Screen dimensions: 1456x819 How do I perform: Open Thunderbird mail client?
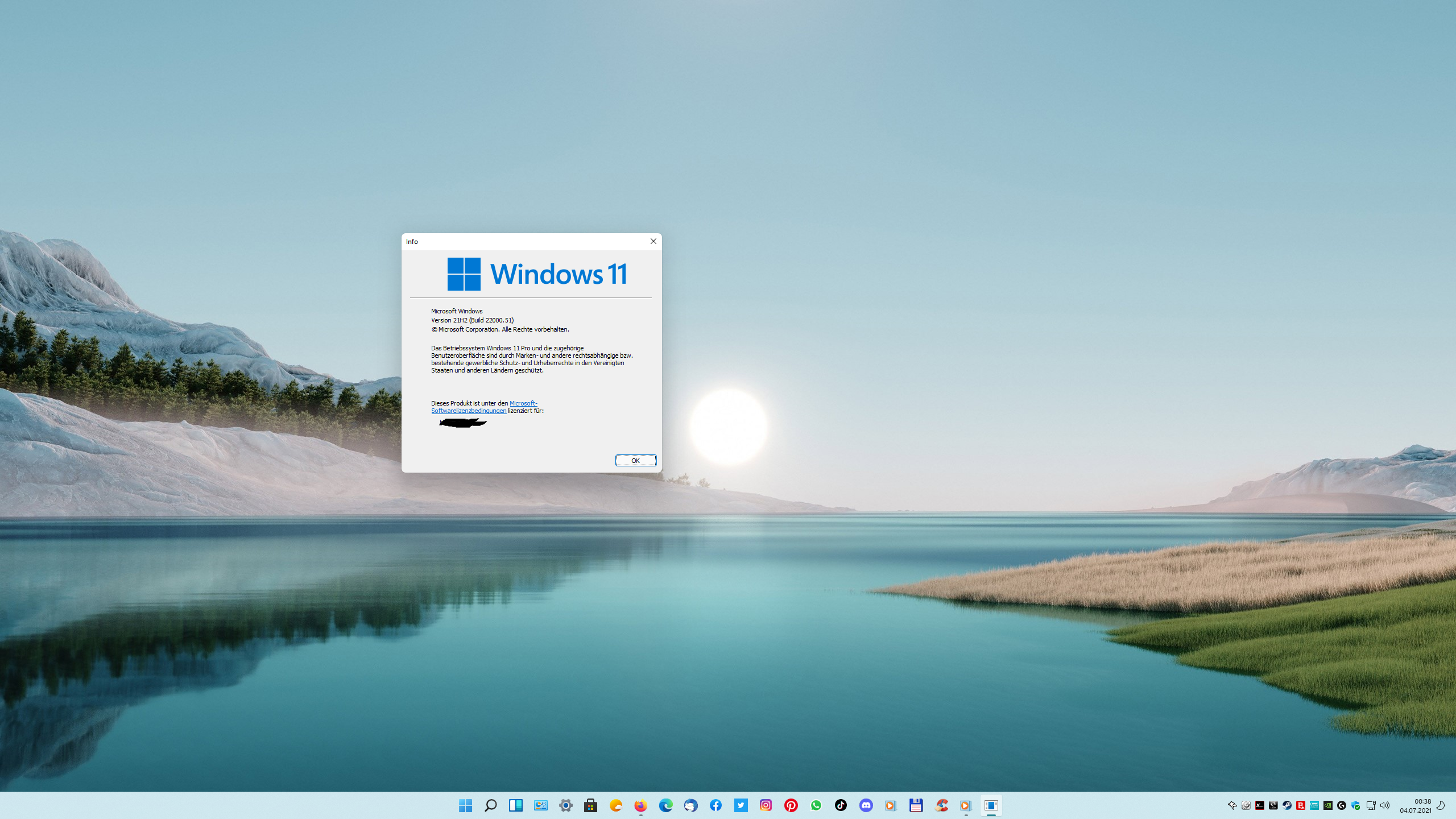pyautogui.click(x=690, y=805)
